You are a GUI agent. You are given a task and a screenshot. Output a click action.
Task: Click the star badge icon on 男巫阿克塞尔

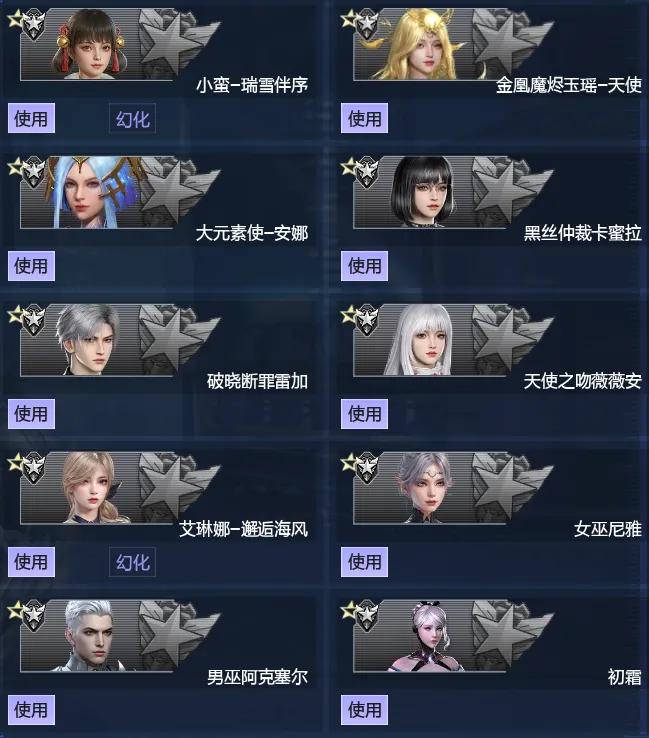pos(34,616)
